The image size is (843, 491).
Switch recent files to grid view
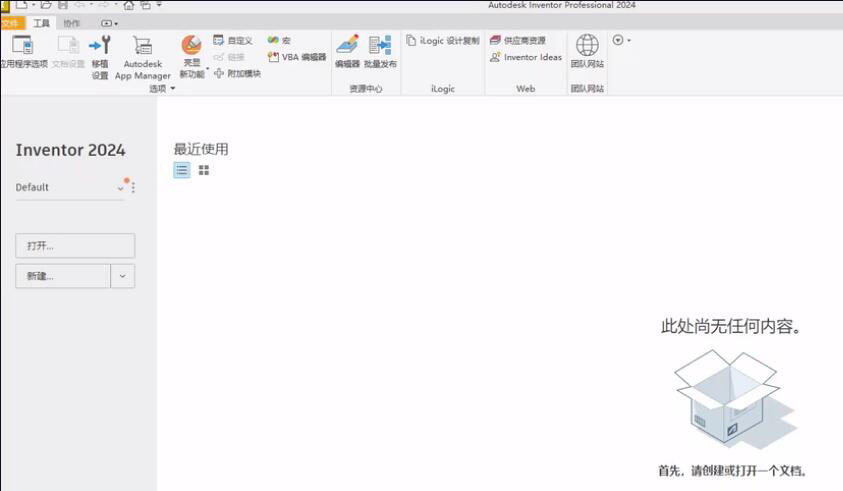(204, 170)
